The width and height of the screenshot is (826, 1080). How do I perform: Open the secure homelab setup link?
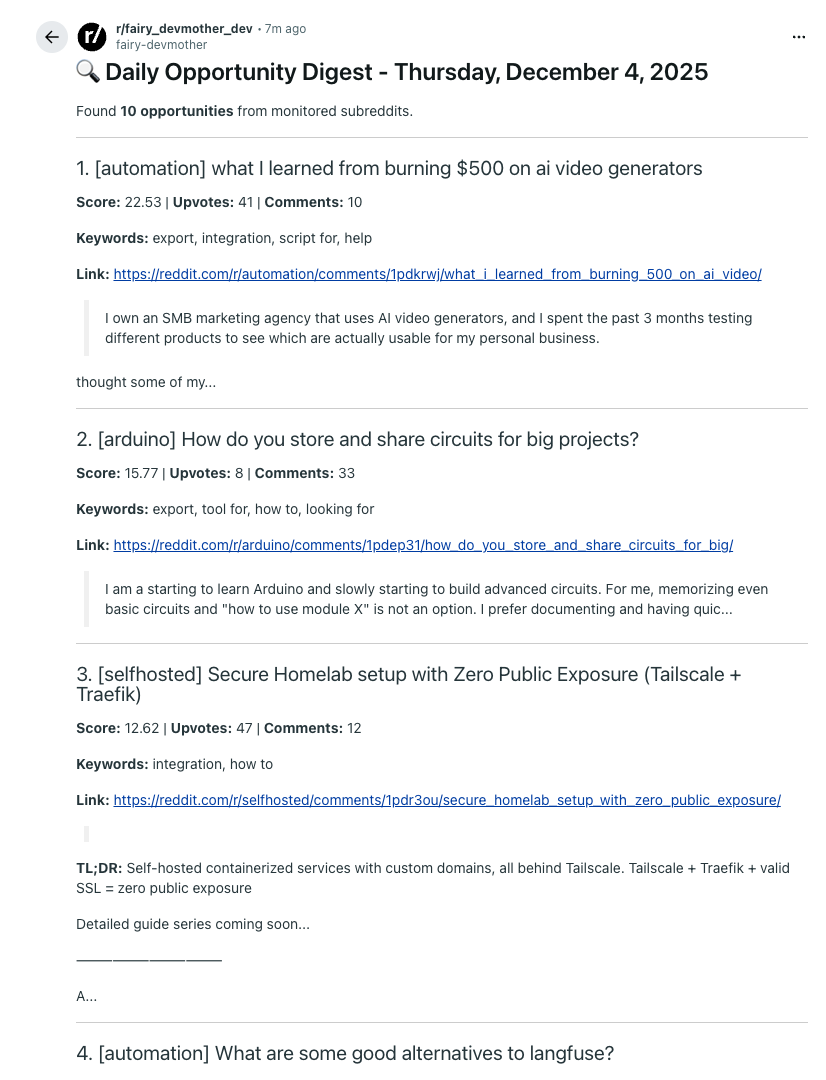446,800
